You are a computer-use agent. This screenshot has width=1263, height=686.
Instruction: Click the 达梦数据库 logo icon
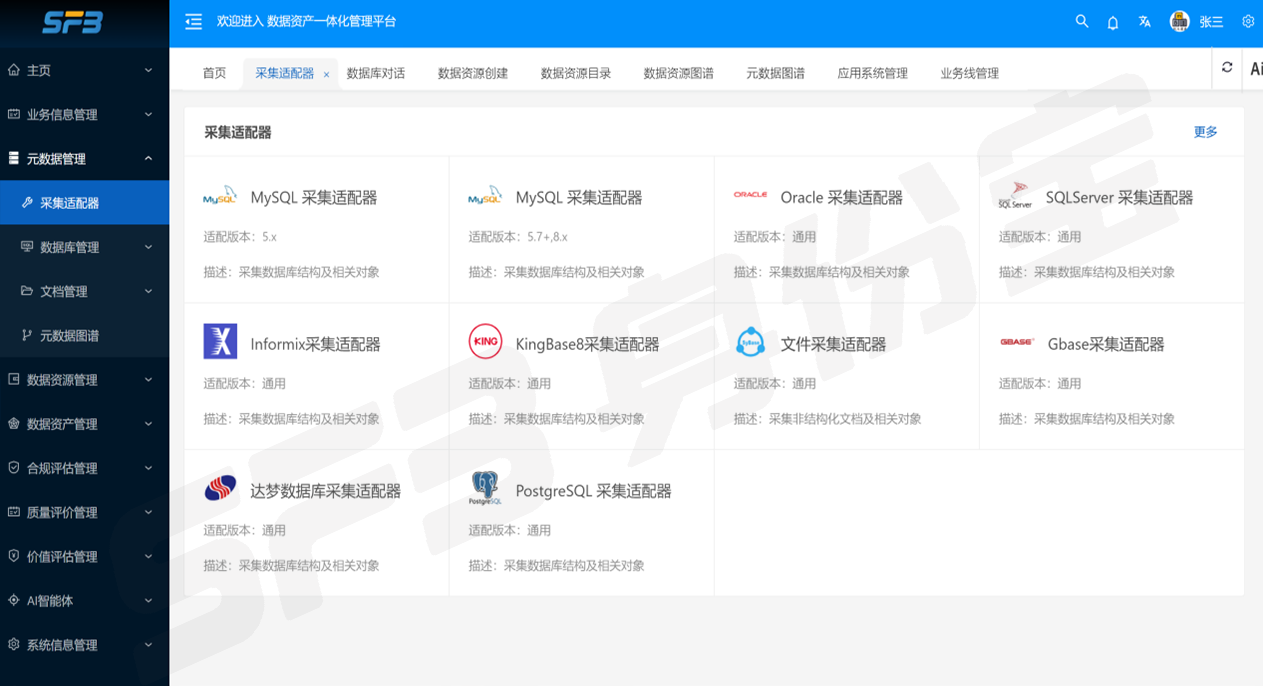(x=220, y=488)
